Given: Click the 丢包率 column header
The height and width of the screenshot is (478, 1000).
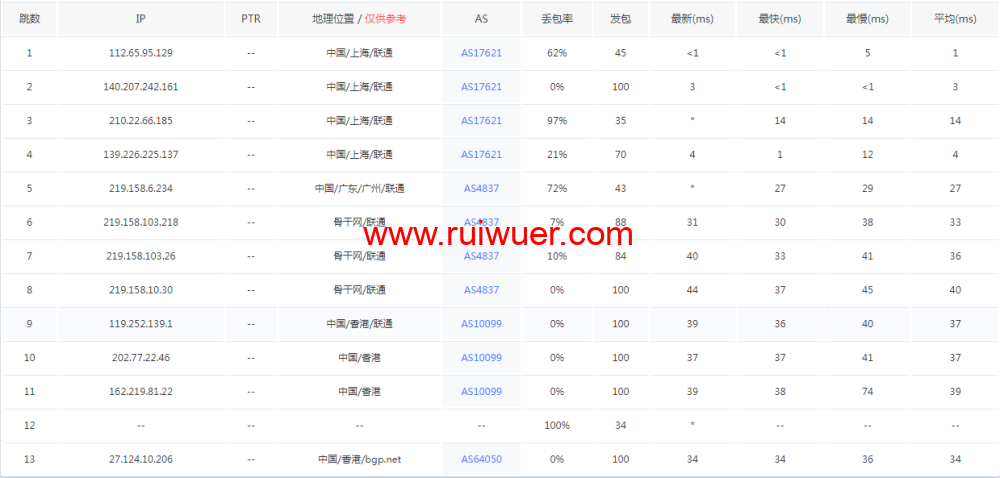Looking at the screenshot, I should coord(557,19).
